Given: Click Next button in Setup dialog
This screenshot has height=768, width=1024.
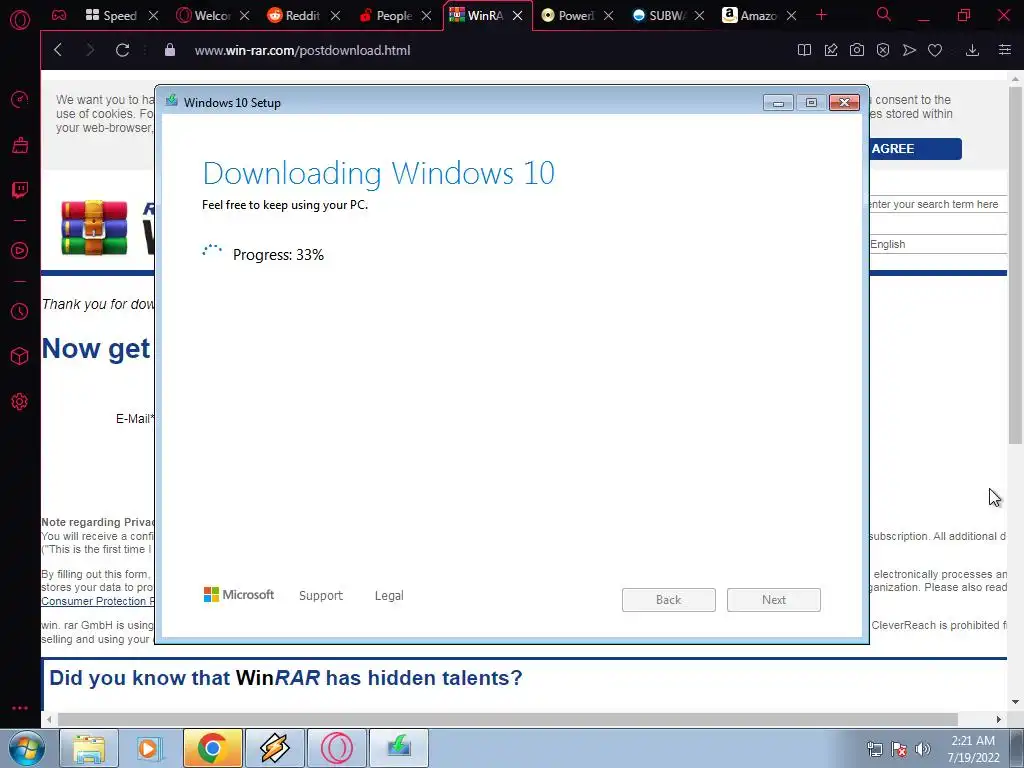Looking at the screenshot, I should pos(774,600).
